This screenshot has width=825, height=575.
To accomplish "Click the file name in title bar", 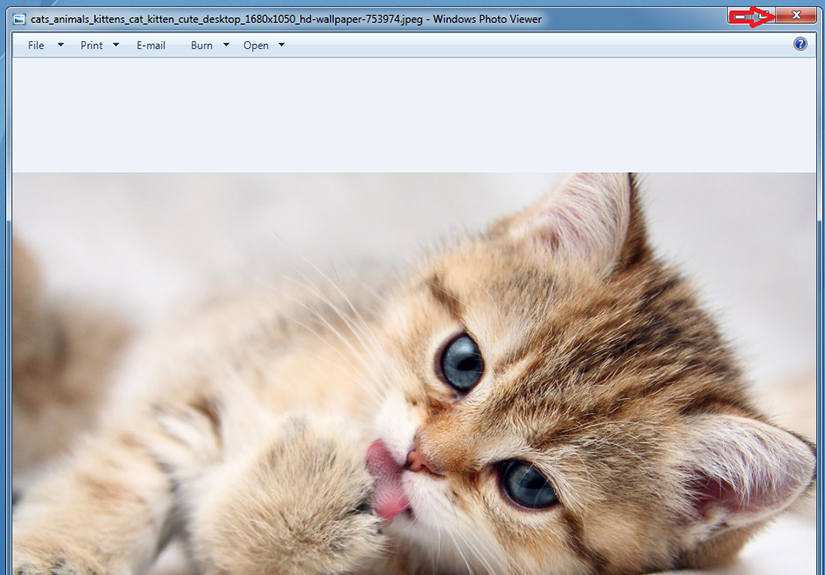I will 226,19.
